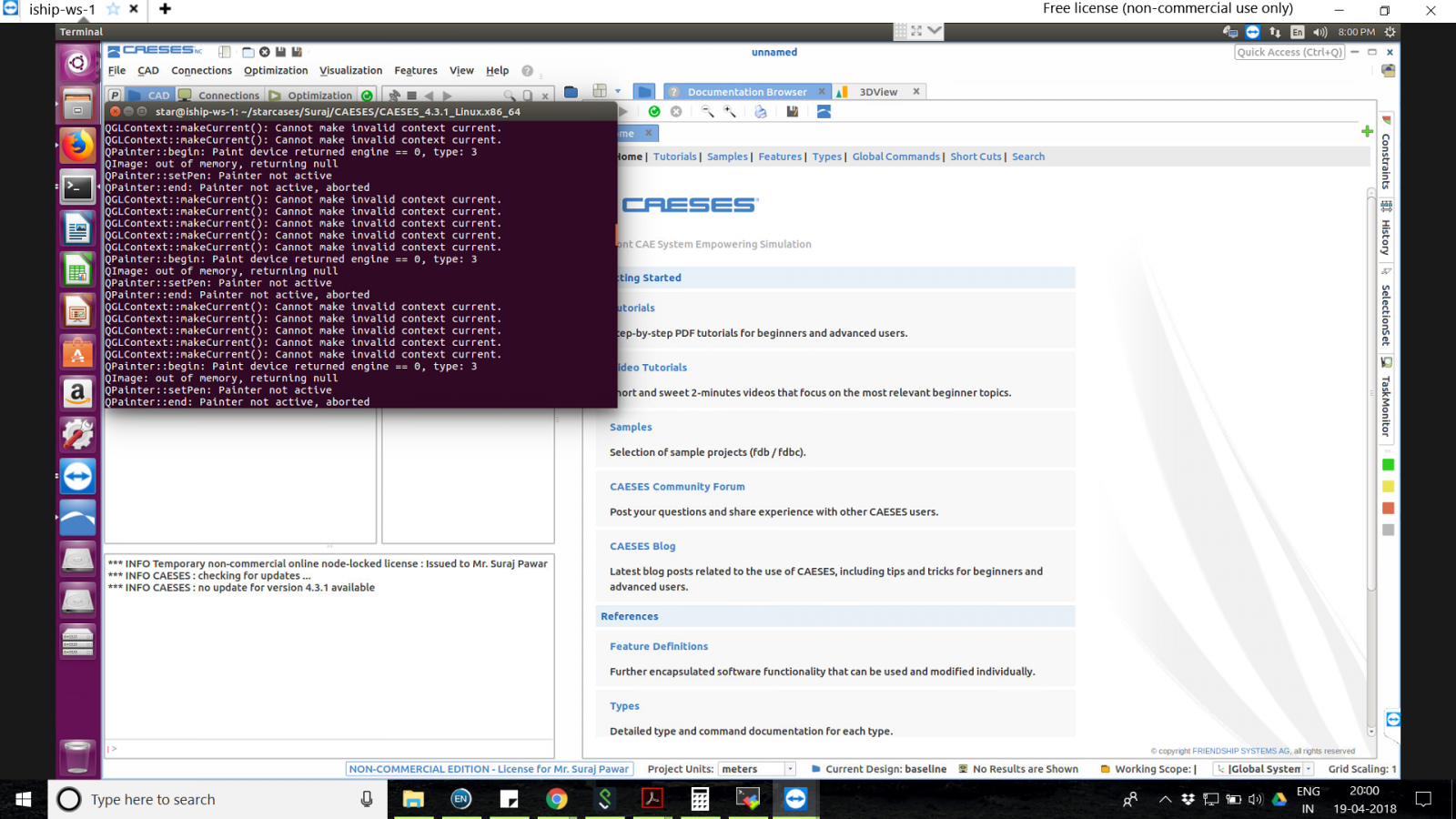Click the No Results are Shown status entry
This screenshot has height=819, width=1456.
point(1017,769)
